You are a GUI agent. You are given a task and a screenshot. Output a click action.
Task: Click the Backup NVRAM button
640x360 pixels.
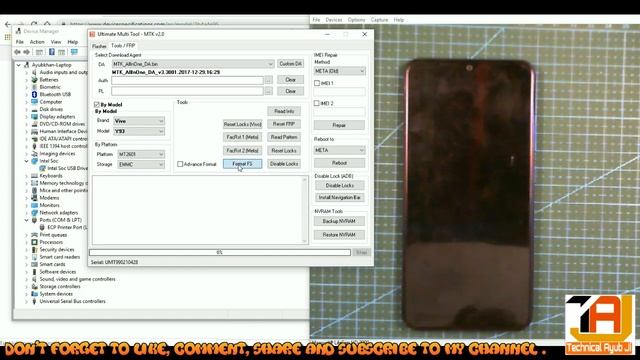click(x=339, y=221)
